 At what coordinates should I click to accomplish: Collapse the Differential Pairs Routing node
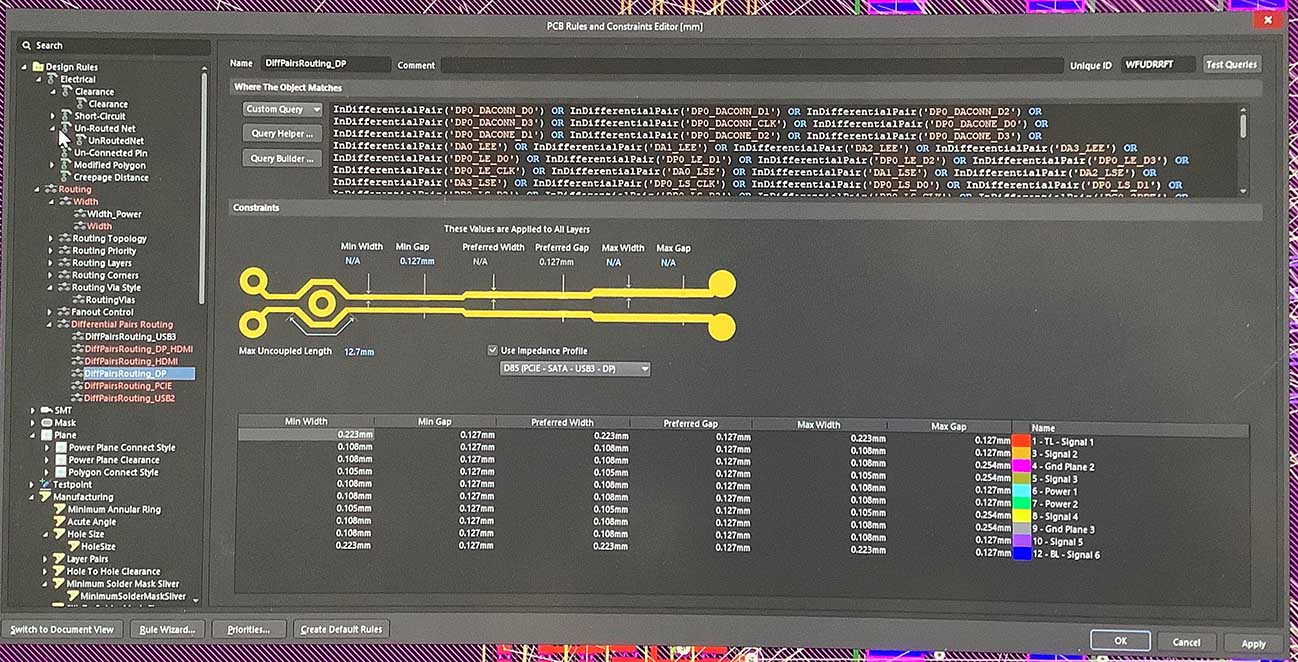pos(50,324)
